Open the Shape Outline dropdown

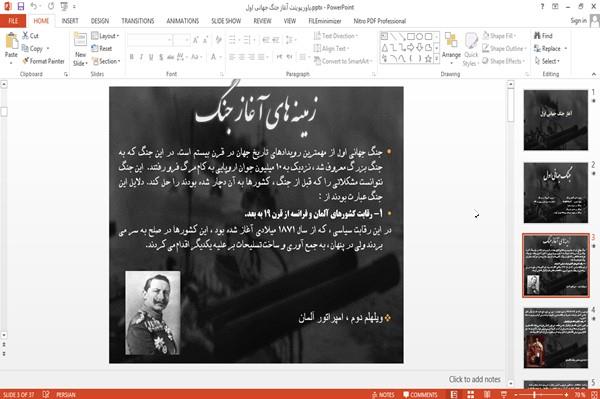point(504,49)
